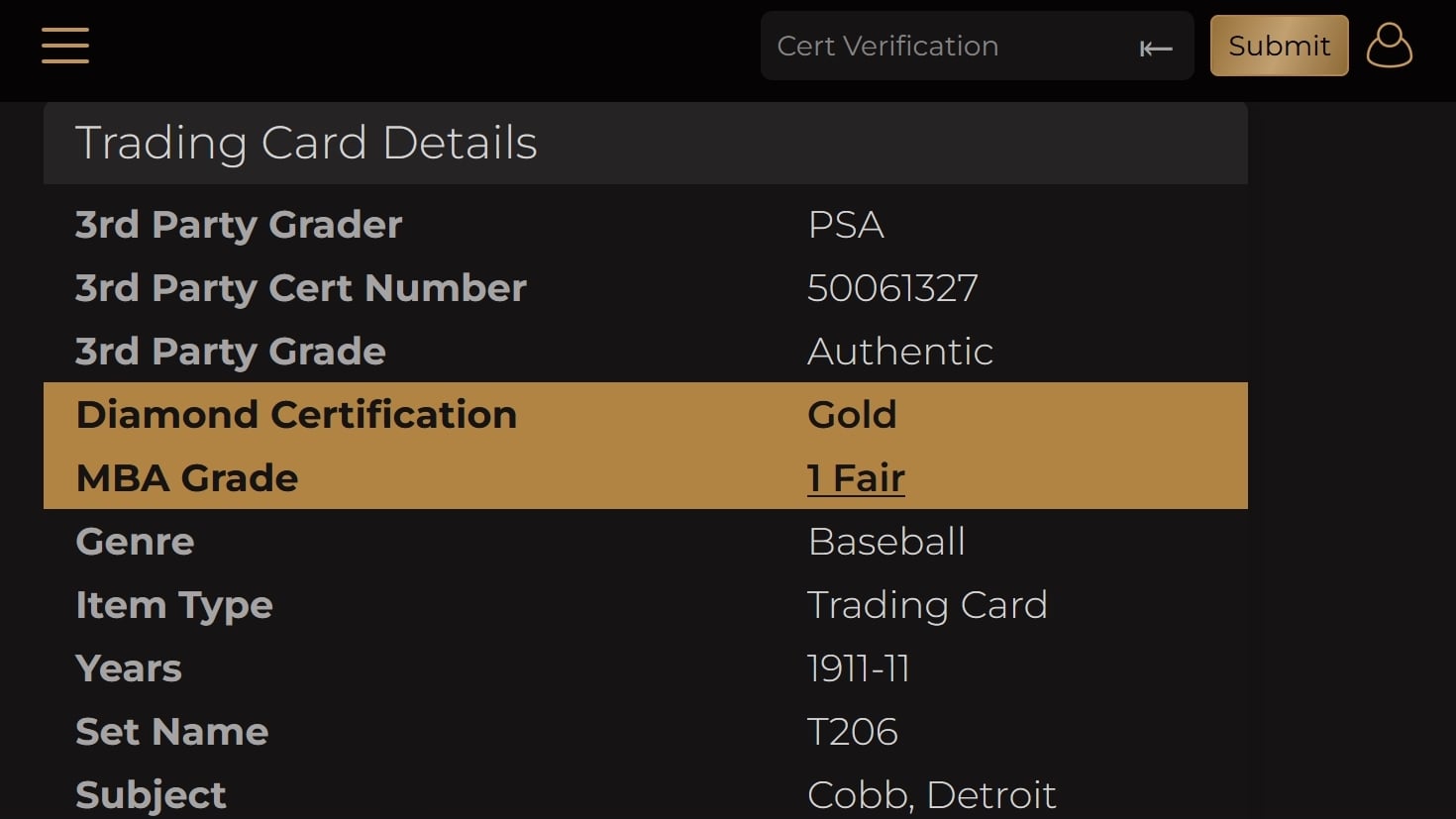Viewport: 1456px width, 819px height.
Task: Open the user account profile icon
Action: [x=1389, y=46]
